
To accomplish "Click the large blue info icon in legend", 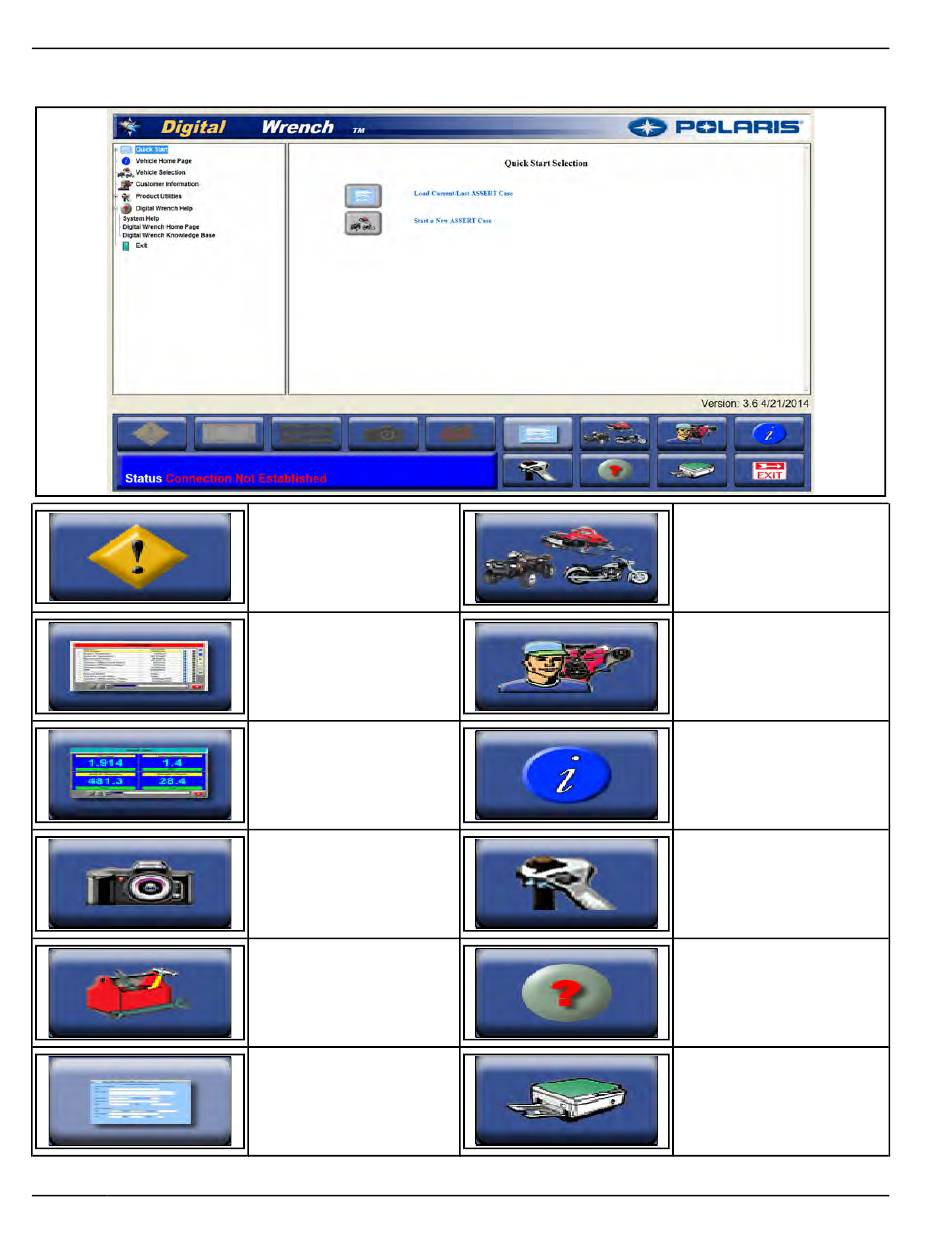I will click(x=566, y=775).
